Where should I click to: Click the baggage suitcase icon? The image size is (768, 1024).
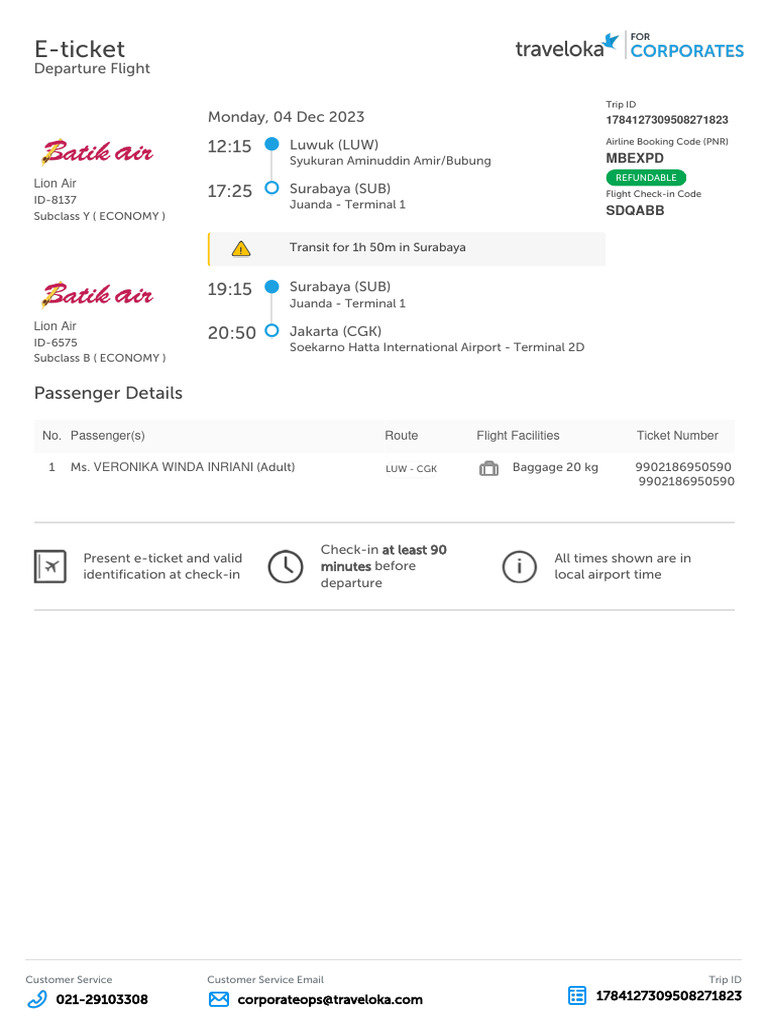point(489,468)
